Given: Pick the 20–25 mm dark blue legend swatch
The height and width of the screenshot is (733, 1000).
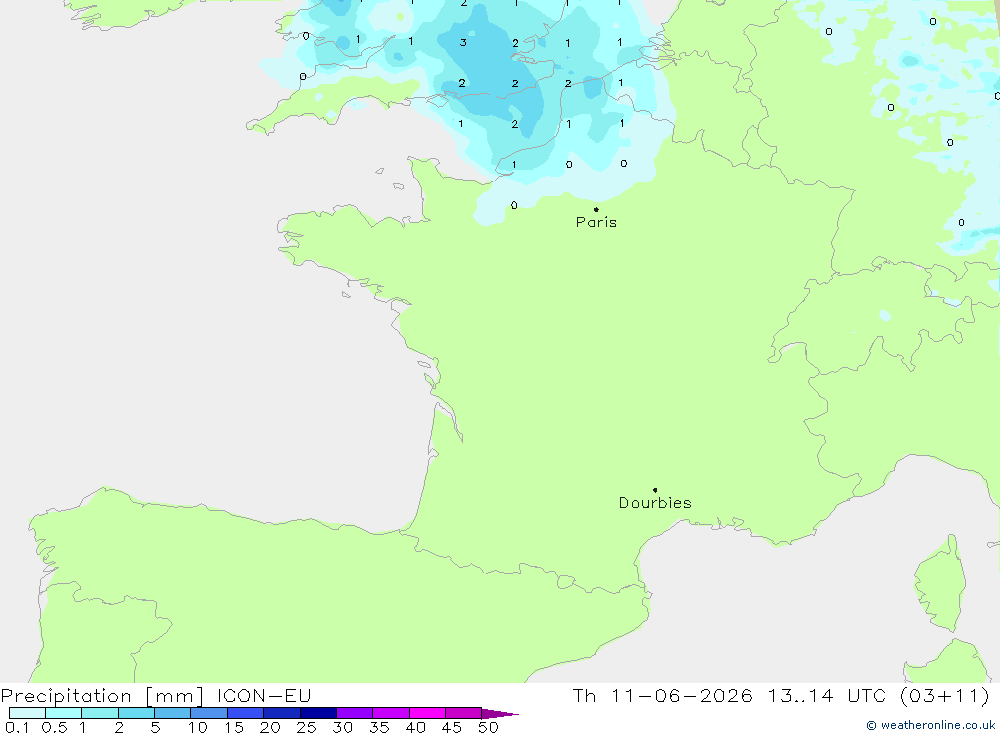Looking at the screenshot, I should 282,713.
